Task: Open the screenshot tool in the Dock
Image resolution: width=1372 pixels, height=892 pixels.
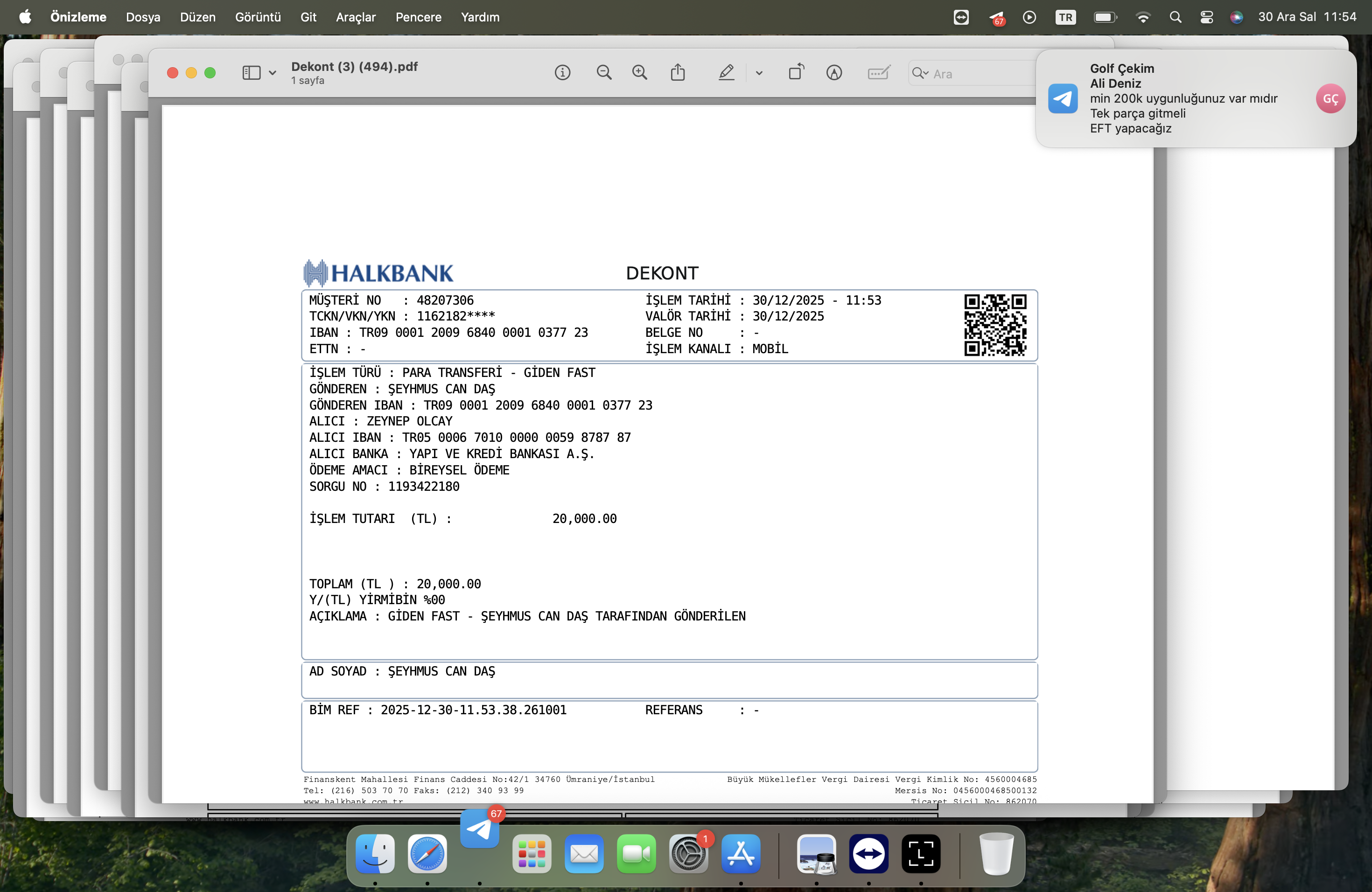Action: tap(921, 853)
